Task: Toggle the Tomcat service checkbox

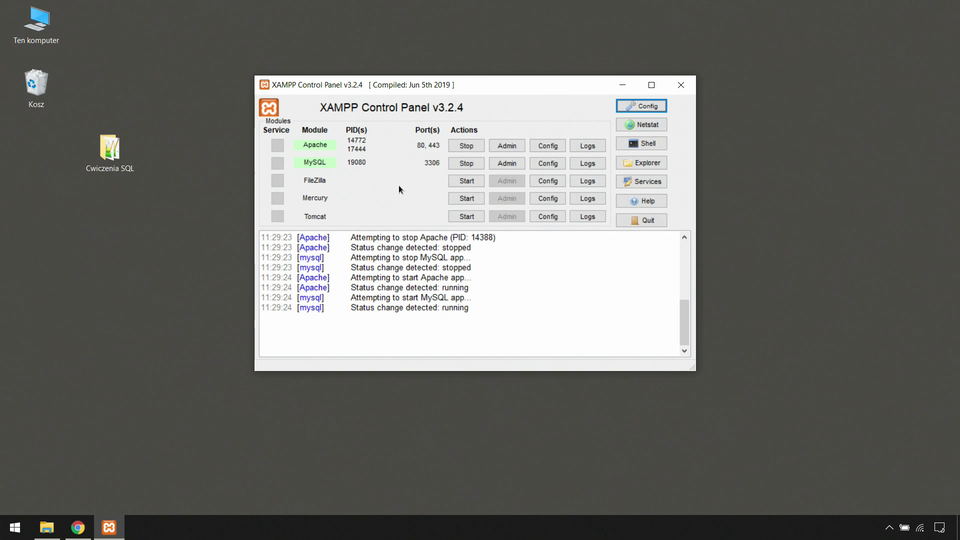Action: 277,217
